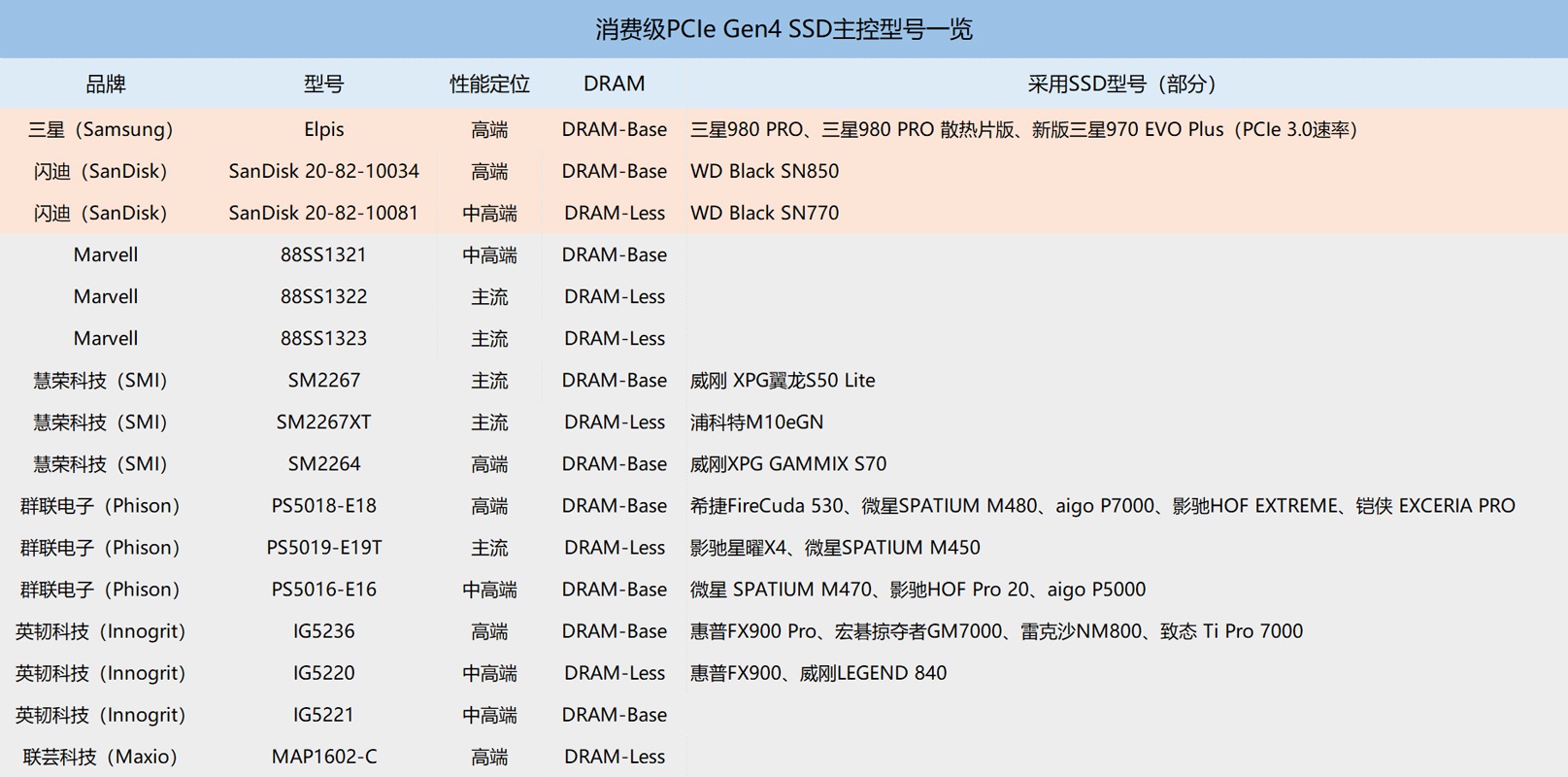Click the 采用SSD型号（部分） column header
The width and height of the screenshot is (1568, 777).
[1121, 84]
